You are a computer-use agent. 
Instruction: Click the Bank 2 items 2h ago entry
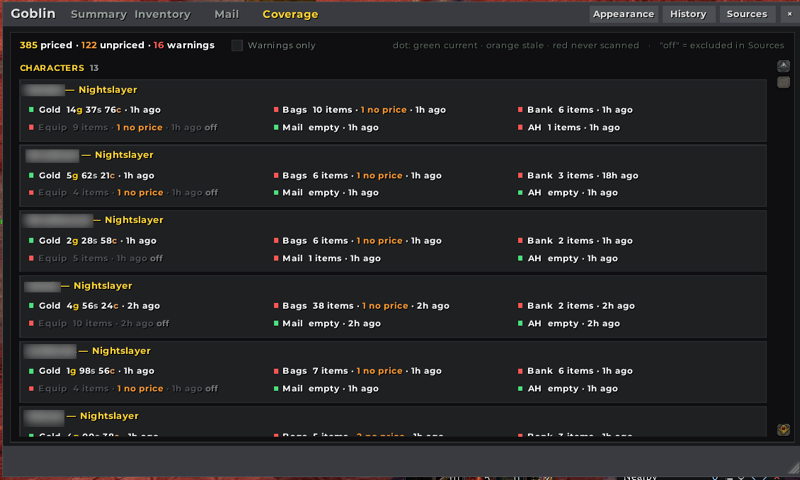tap(577, 306)
